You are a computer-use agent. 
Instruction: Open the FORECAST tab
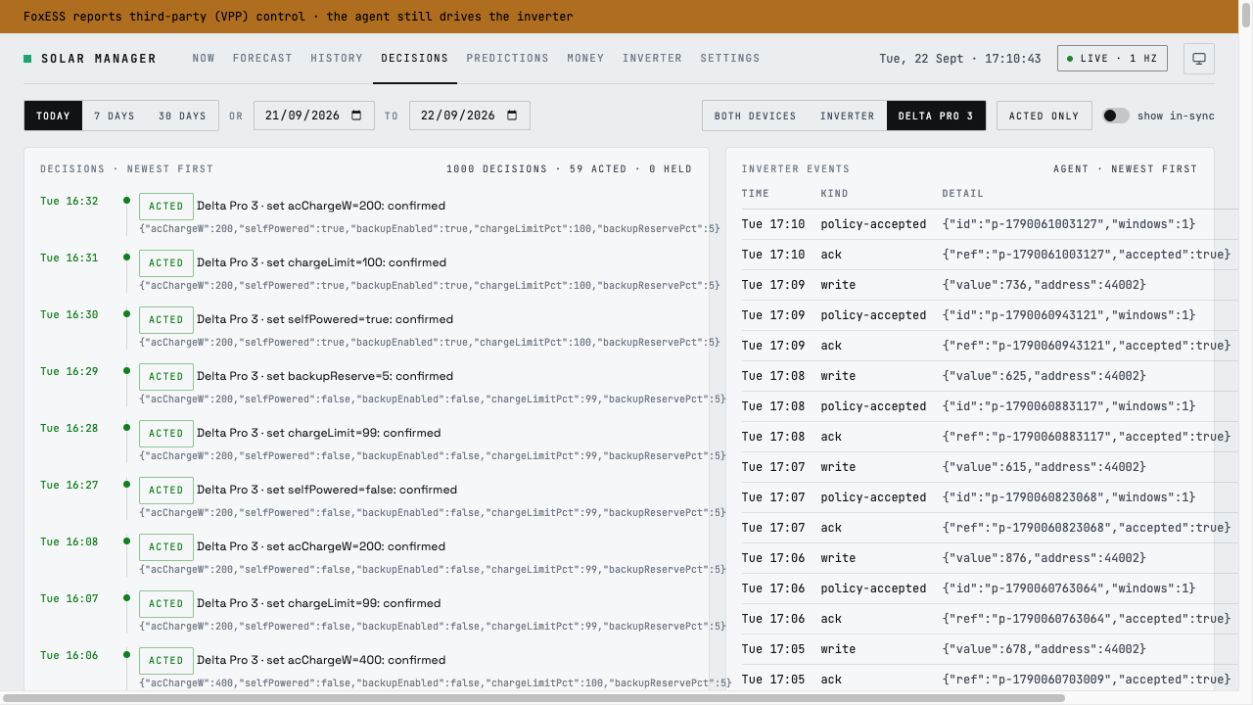263,58
